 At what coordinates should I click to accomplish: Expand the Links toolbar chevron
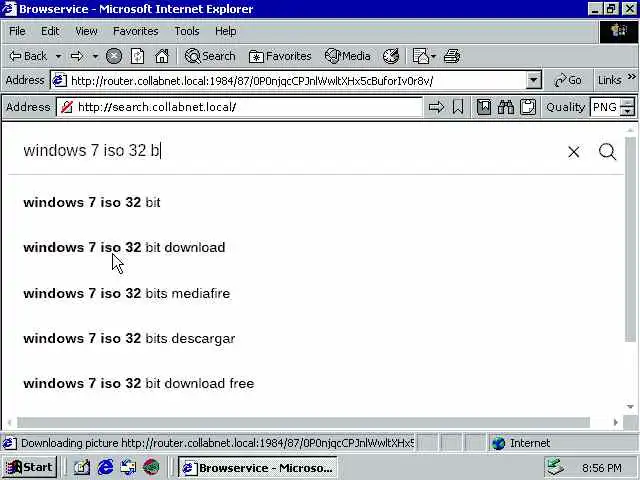[x=632, y=77]
